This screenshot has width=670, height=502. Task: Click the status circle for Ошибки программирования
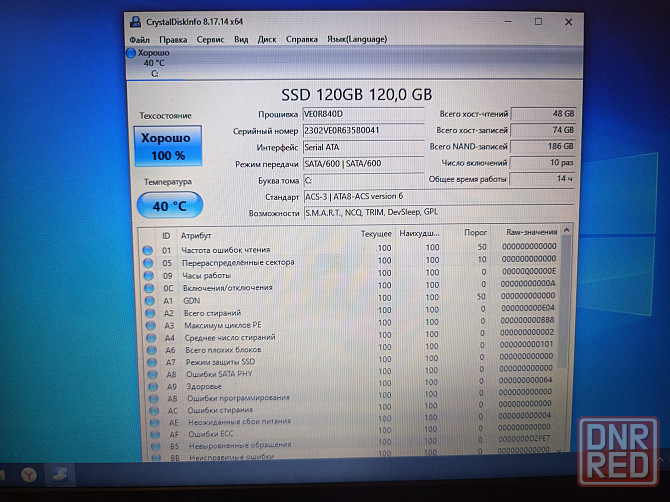153,399
